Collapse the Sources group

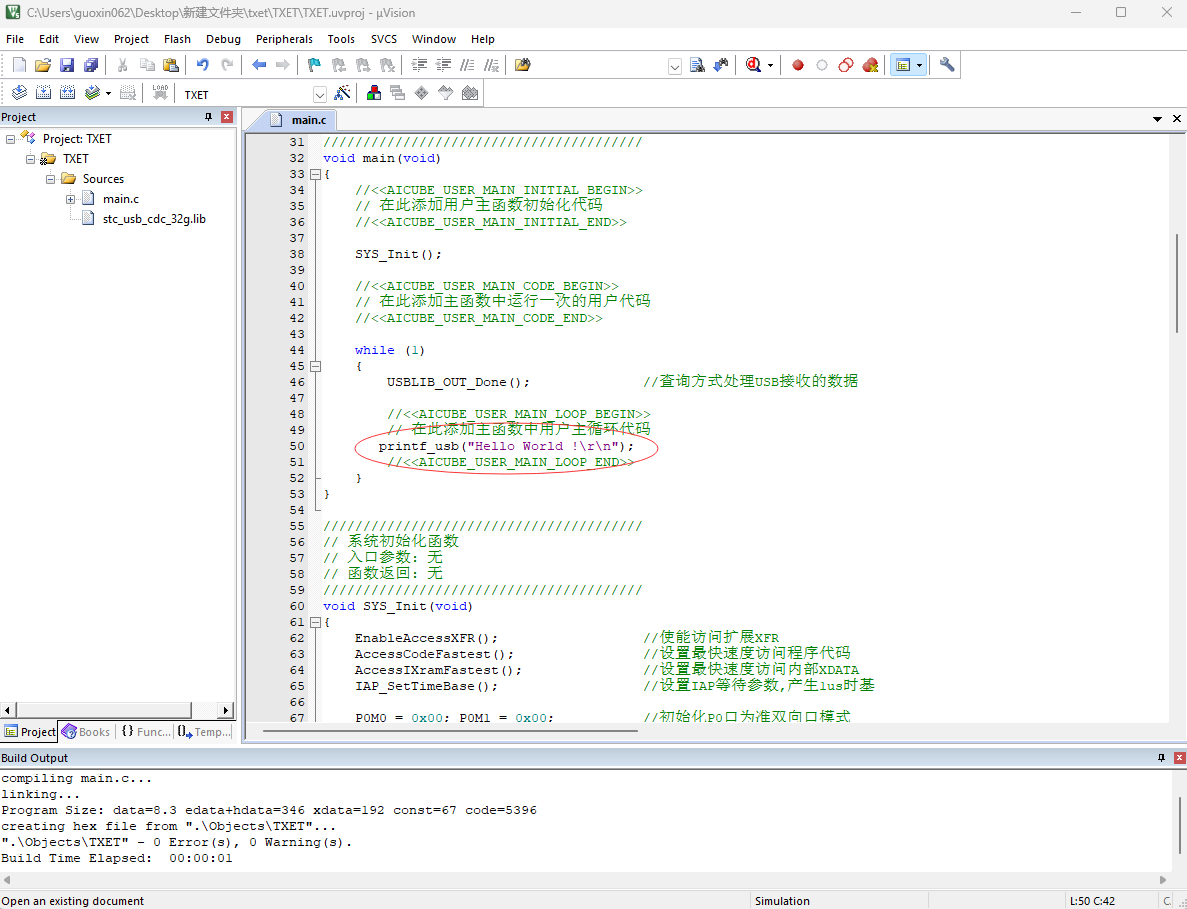point(50,179)
